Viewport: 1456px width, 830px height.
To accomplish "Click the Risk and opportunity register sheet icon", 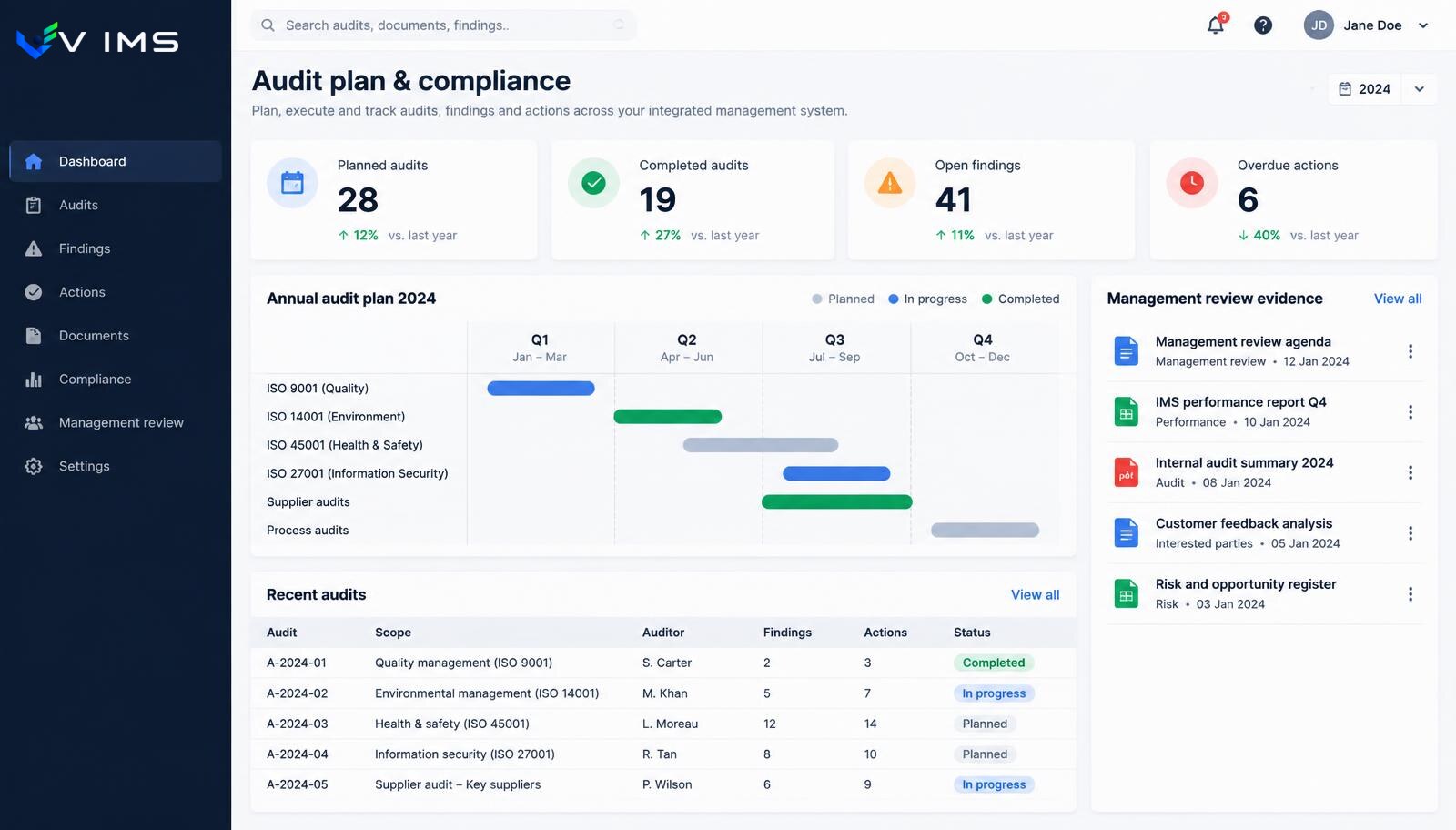I will point(1127,593).
